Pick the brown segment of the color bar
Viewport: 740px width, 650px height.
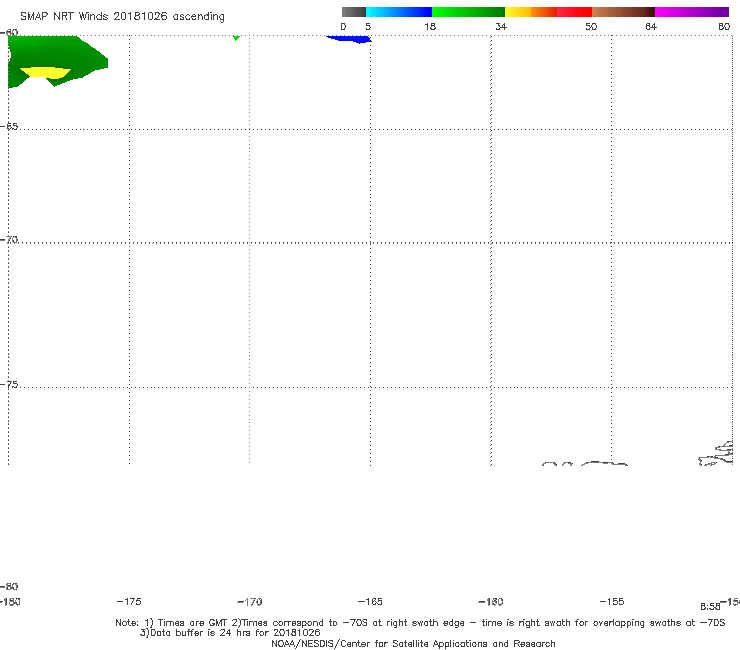623,12
